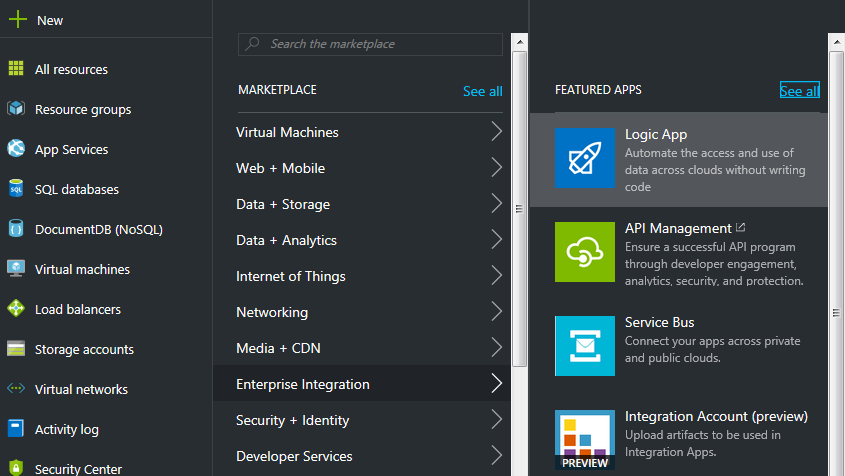This screenshot has width=845, height=476.
Task: Expand Data + Storage category chevron
Action: (496, 204)
